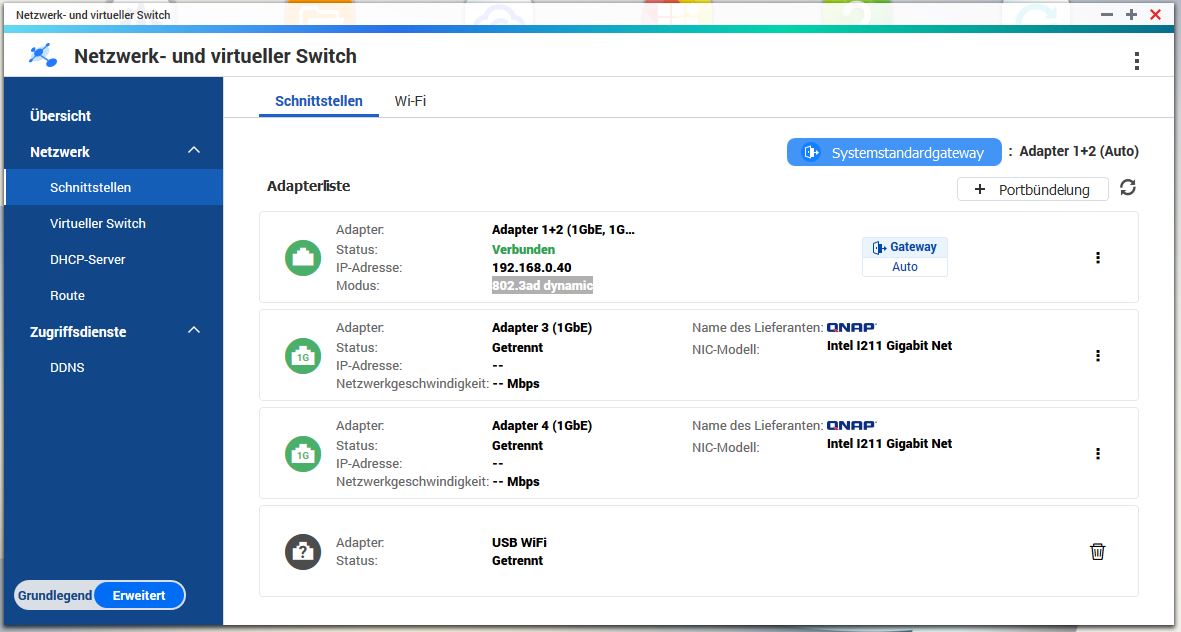Open the options menu for Adapter 3
This screenshot has height=632, width=1181.
1097,356
